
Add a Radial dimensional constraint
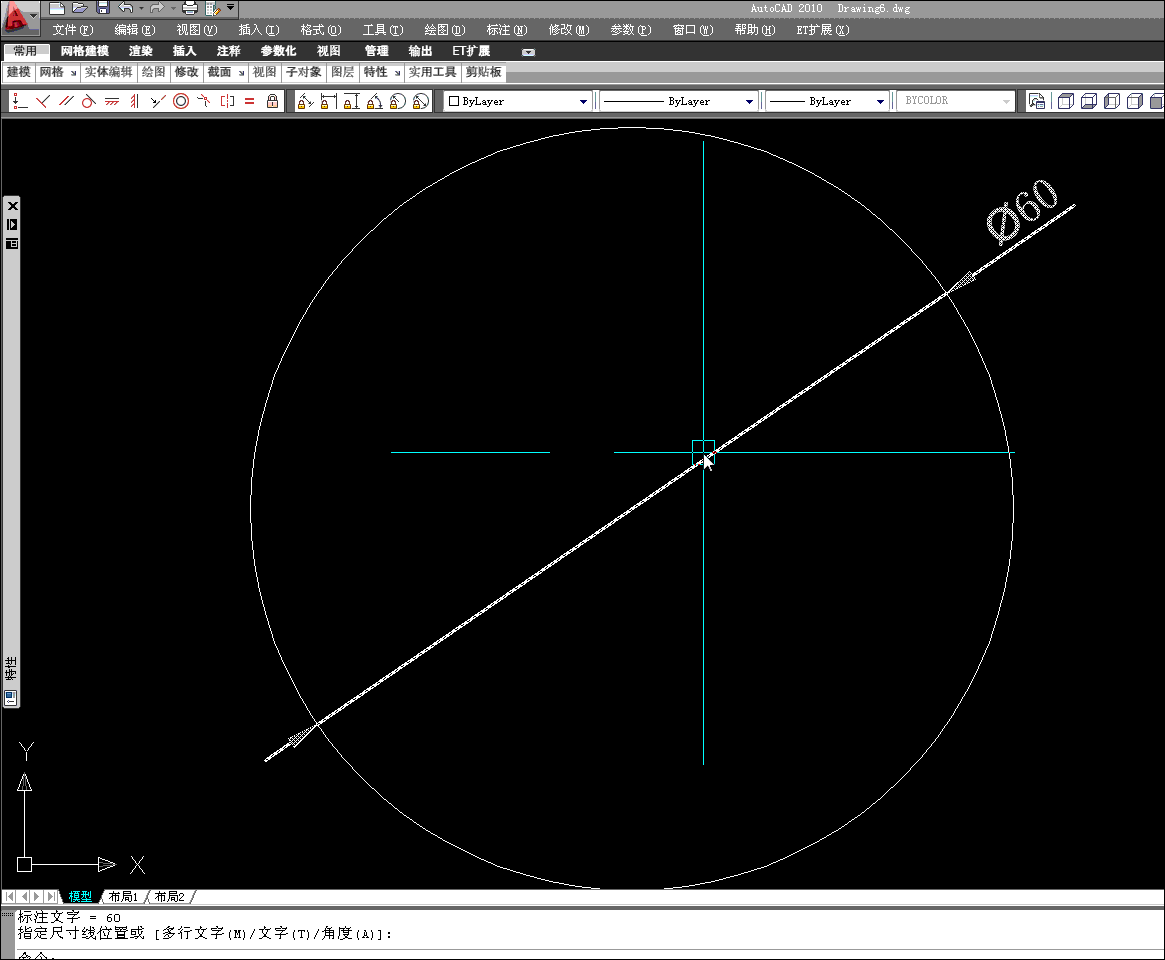tap(397, 101)
